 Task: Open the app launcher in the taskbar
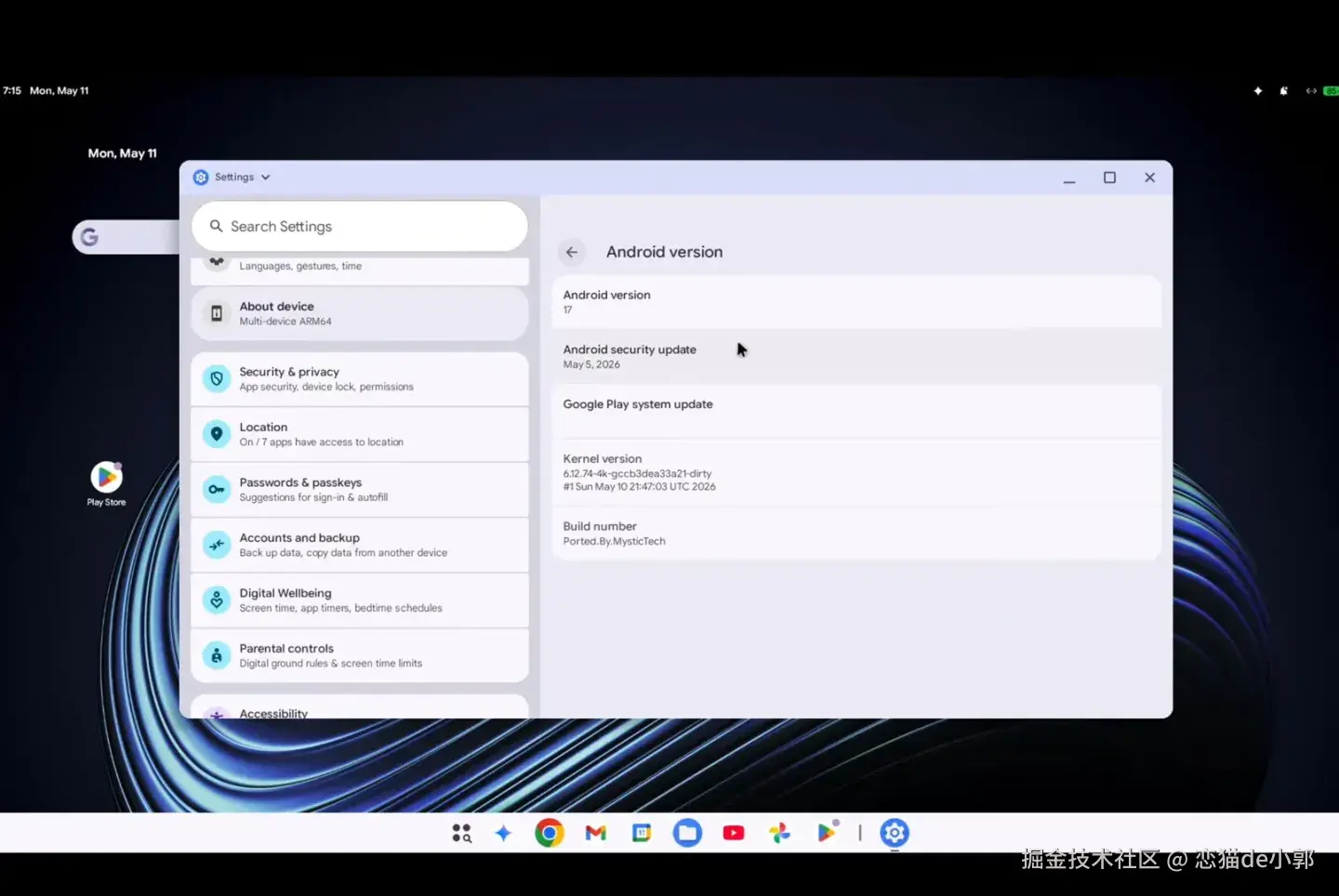tap(462, 833)
